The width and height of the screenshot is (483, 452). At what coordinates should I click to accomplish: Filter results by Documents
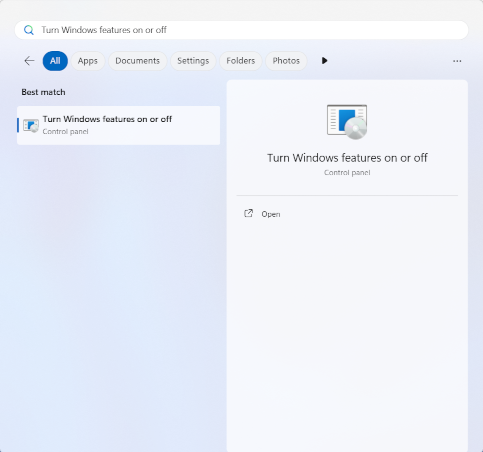pos(137,61)
